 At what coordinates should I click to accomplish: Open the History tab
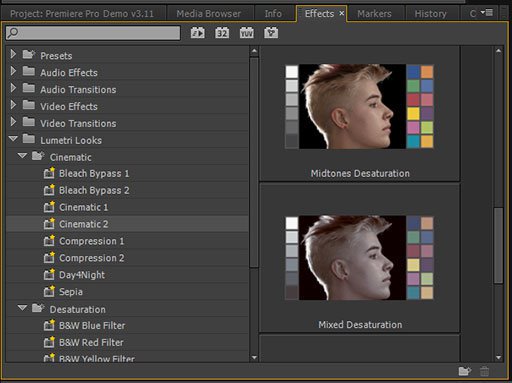tap(430, 14)
